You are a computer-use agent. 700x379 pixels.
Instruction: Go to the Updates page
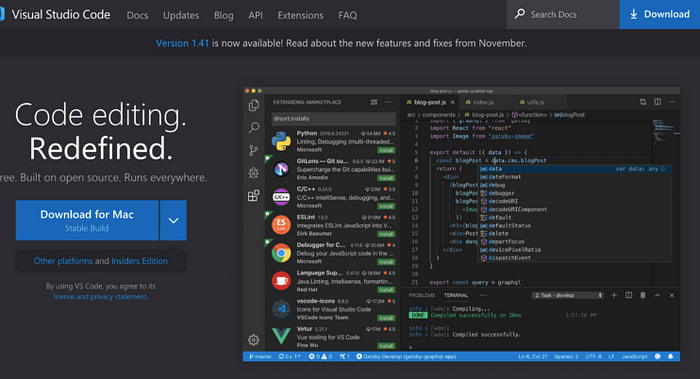pos(181,15)
